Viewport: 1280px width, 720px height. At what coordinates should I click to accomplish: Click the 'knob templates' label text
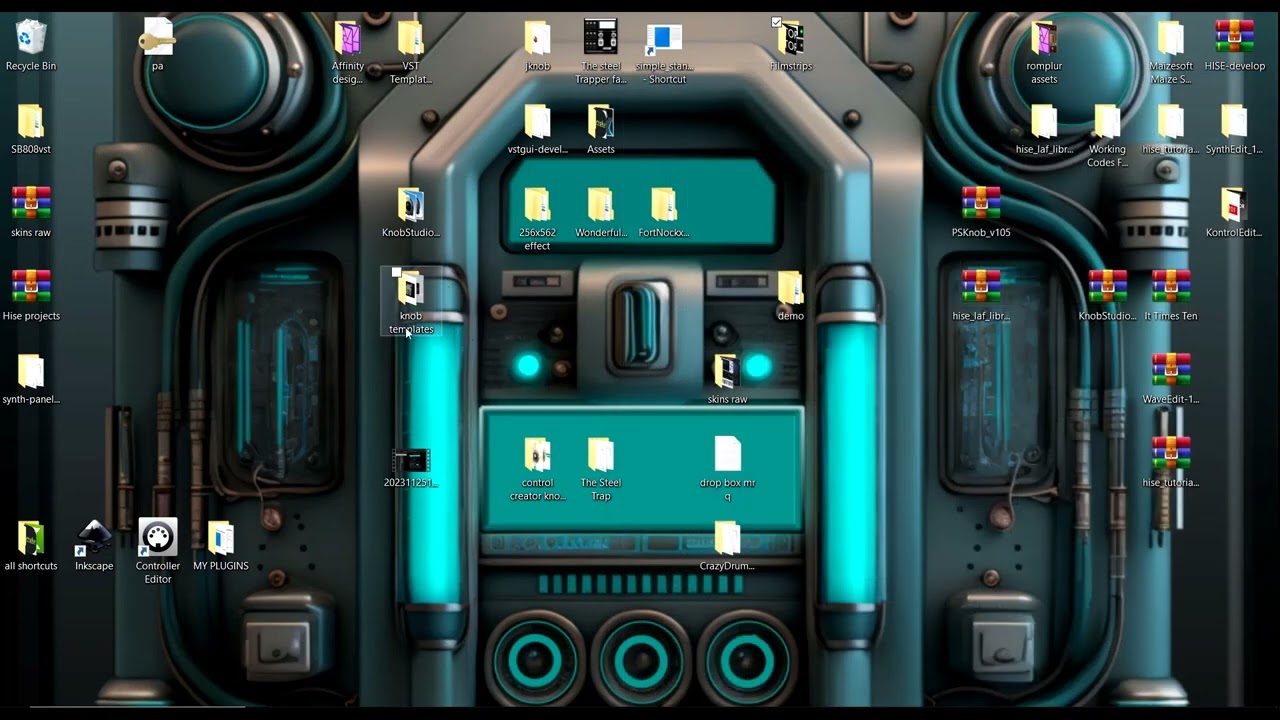pyautogui.click(x=411, y=323)
